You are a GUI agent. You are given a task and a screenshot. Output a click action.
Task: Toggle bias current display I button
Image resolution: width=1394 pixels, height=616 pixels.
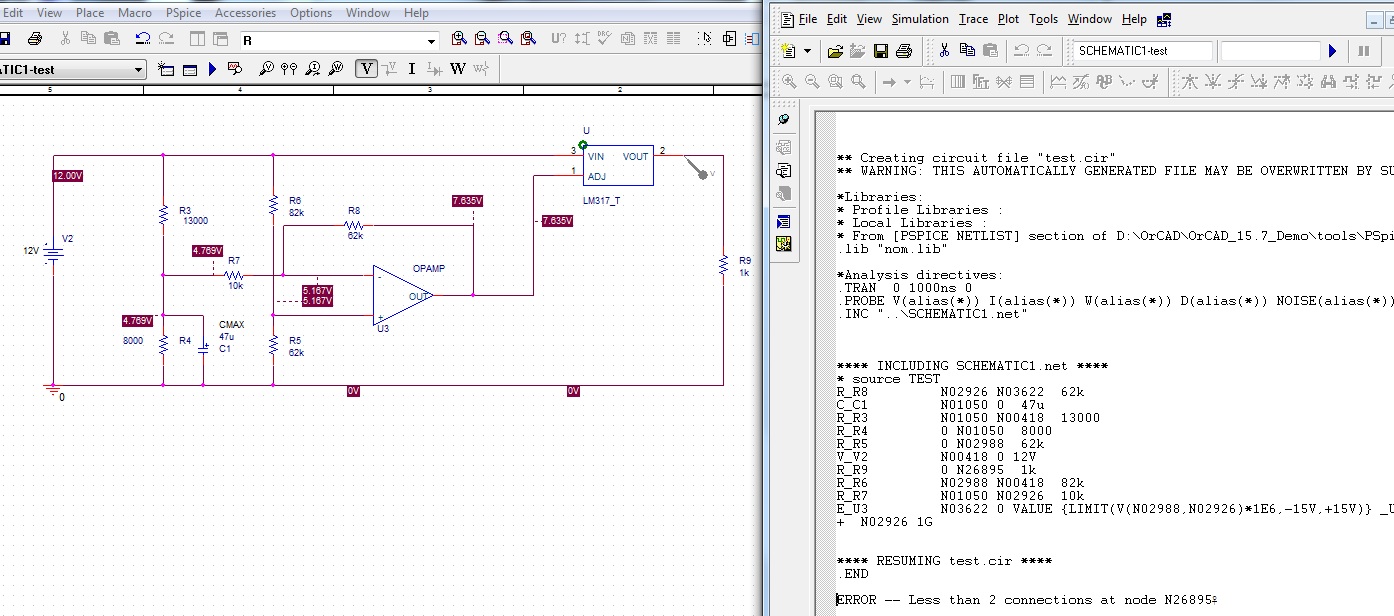pos(411,69)
